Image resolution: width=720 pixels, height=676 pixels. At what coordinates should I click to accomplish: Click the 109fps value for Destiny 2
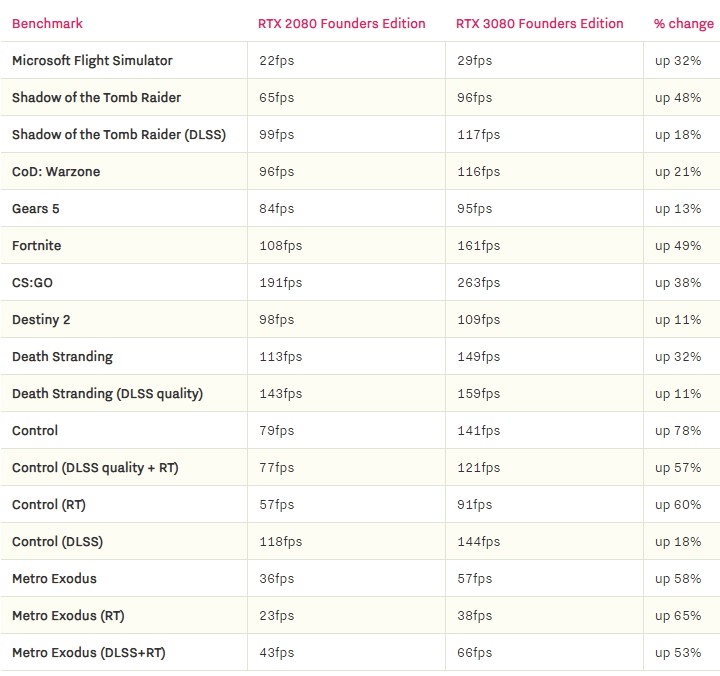pos(478,320)
